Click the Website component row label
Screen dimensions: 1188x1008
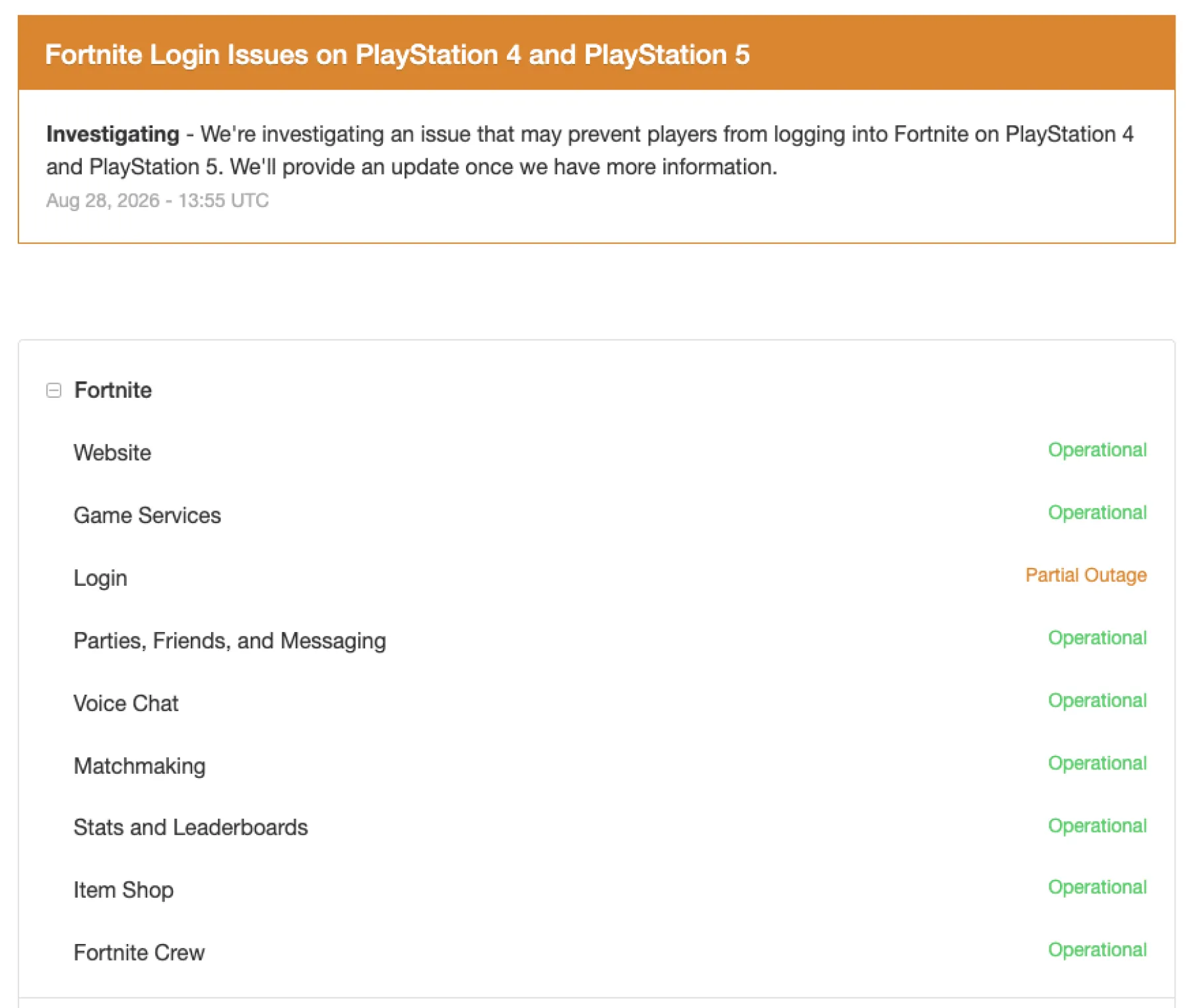[112, 453]
